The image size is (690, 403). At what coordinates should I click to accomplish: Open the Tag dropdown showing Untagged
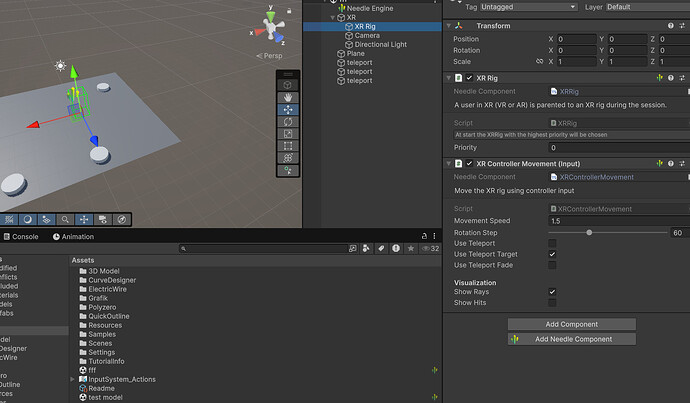click(528, 7)
